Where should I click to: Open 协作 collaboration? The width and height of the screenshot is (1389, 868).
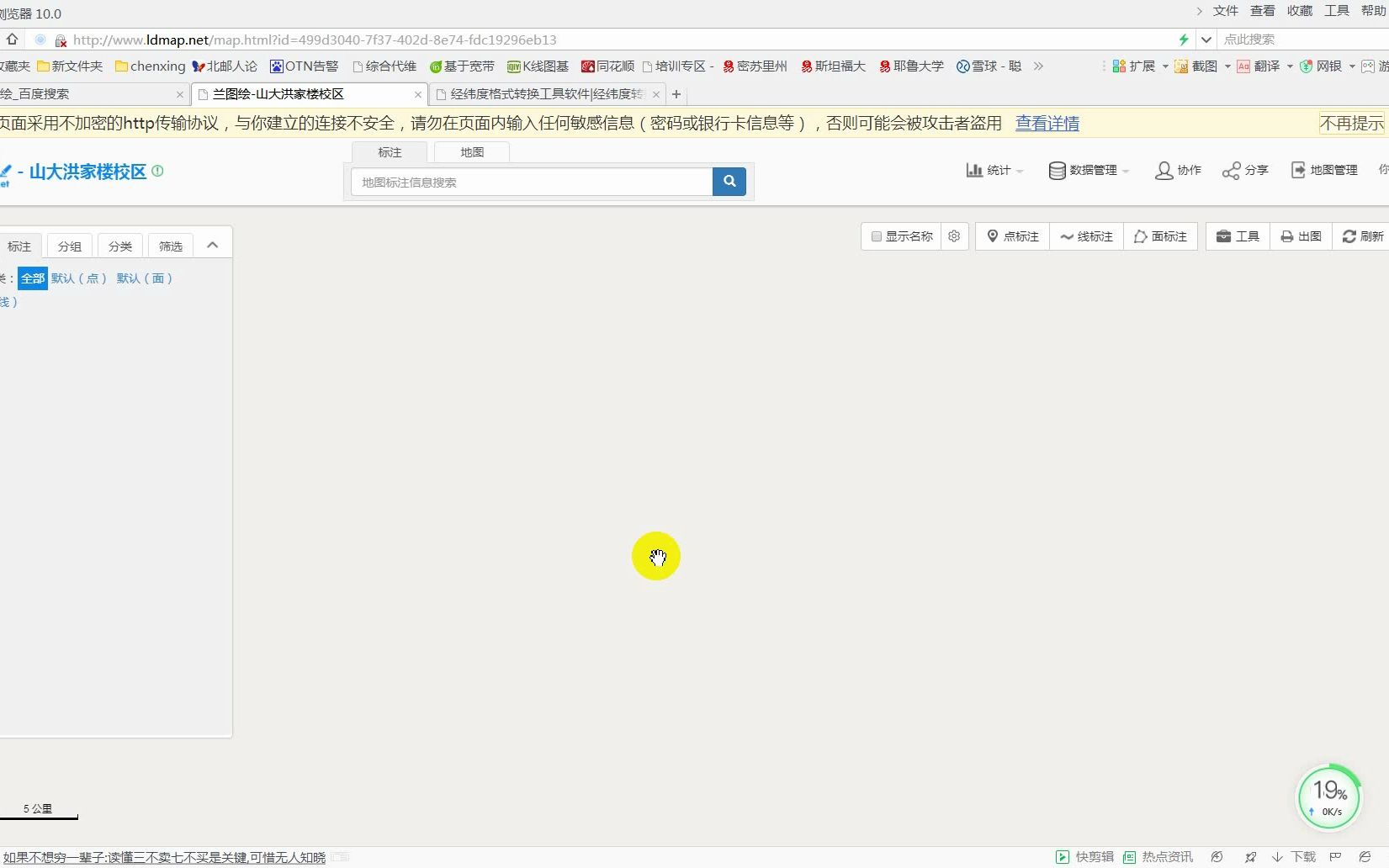pos(1178,170)
